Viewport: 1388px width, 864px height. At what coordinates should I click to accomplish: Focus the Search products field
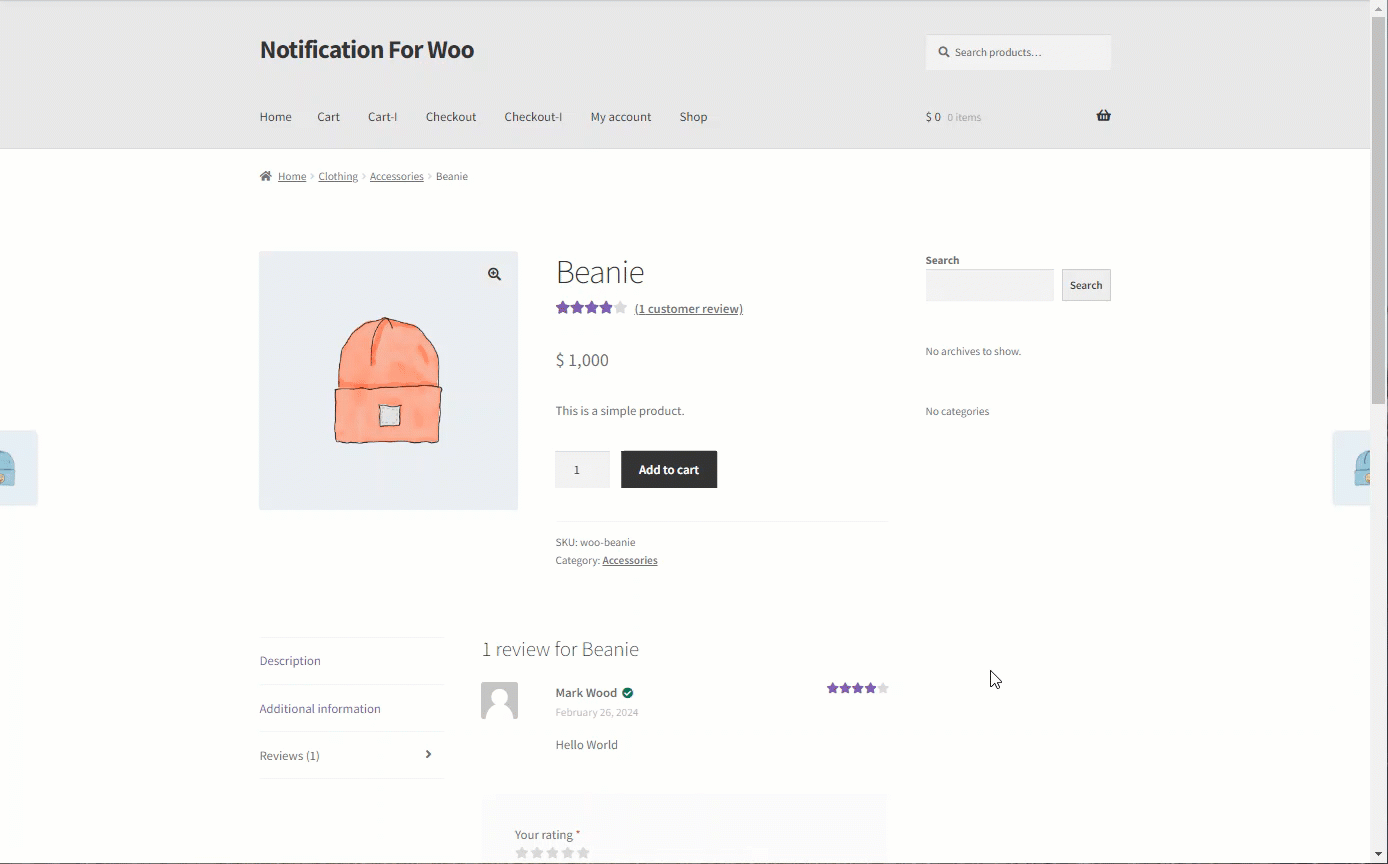tap(1018, 52)
